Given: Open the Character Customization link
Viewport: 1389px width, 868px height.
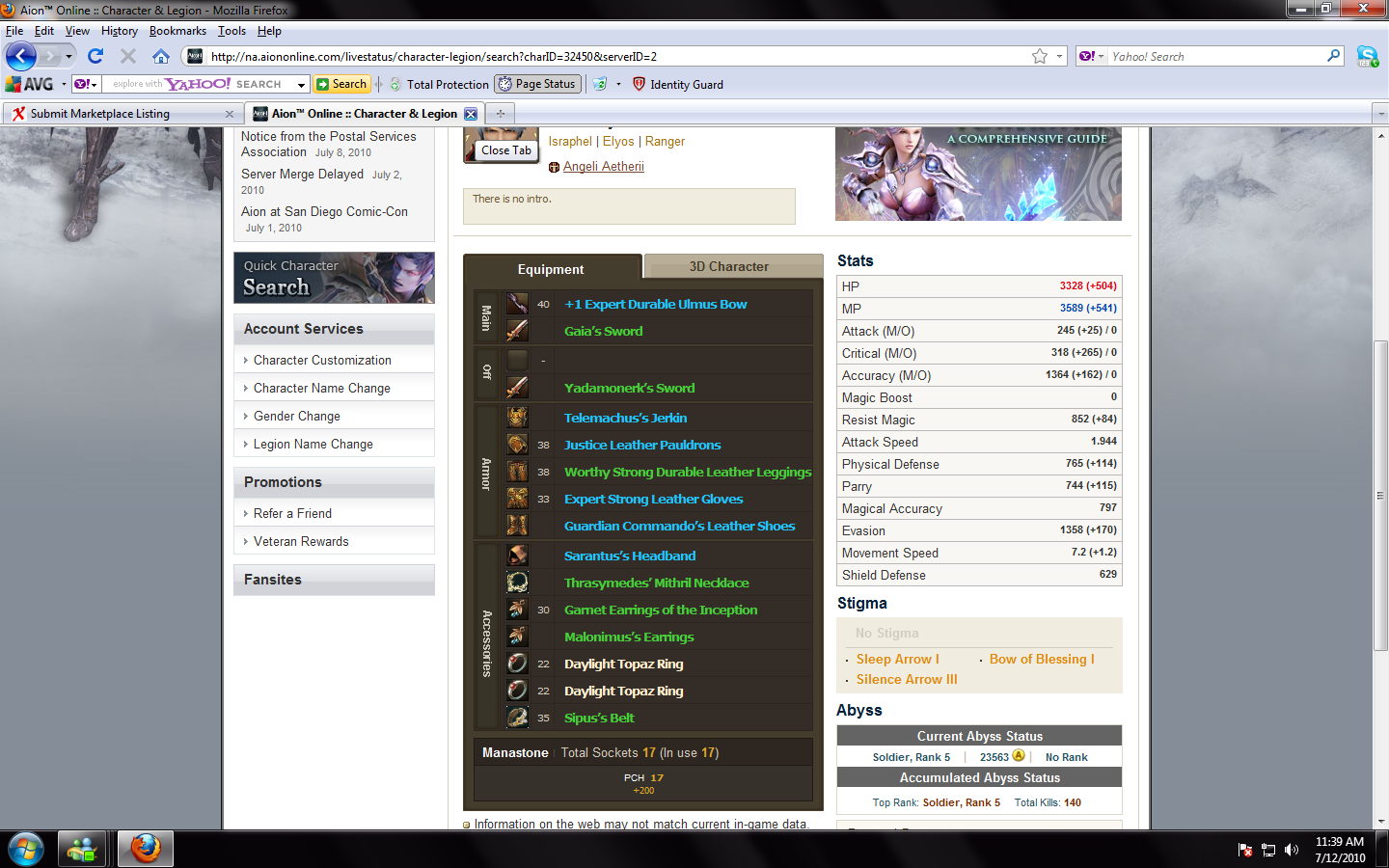Looking at the screenshot, I should pyautogui.click(x=322, y=360).
